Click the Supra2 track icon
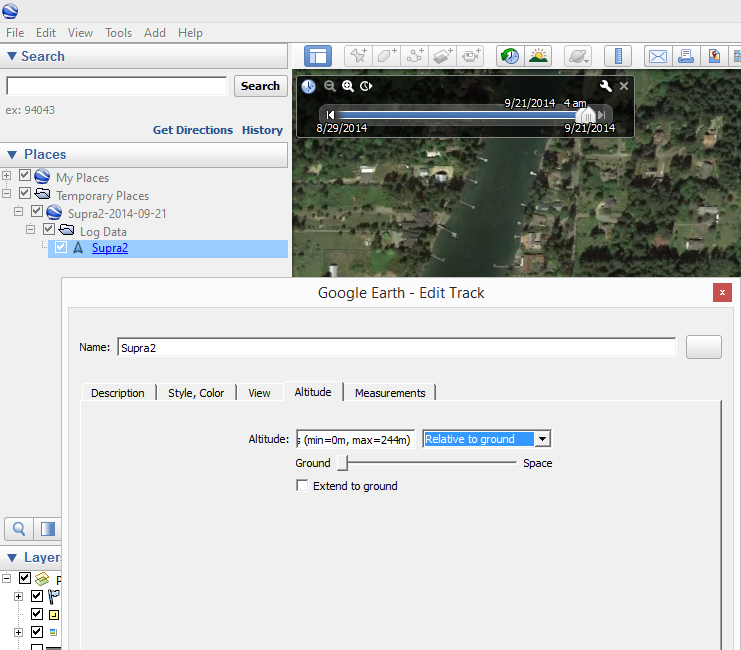The image size is (741, 650). (78, 248)
